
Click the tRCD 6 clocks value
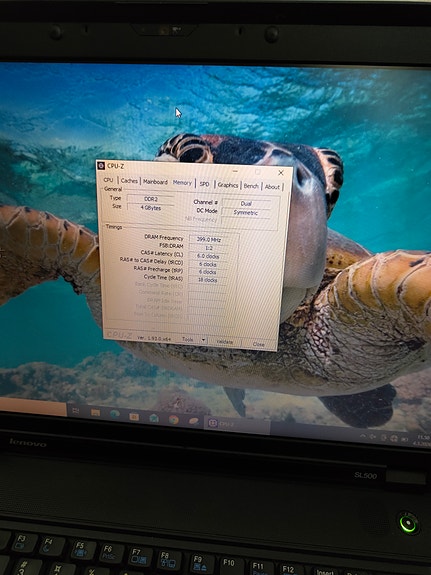(x=208, y=264)
